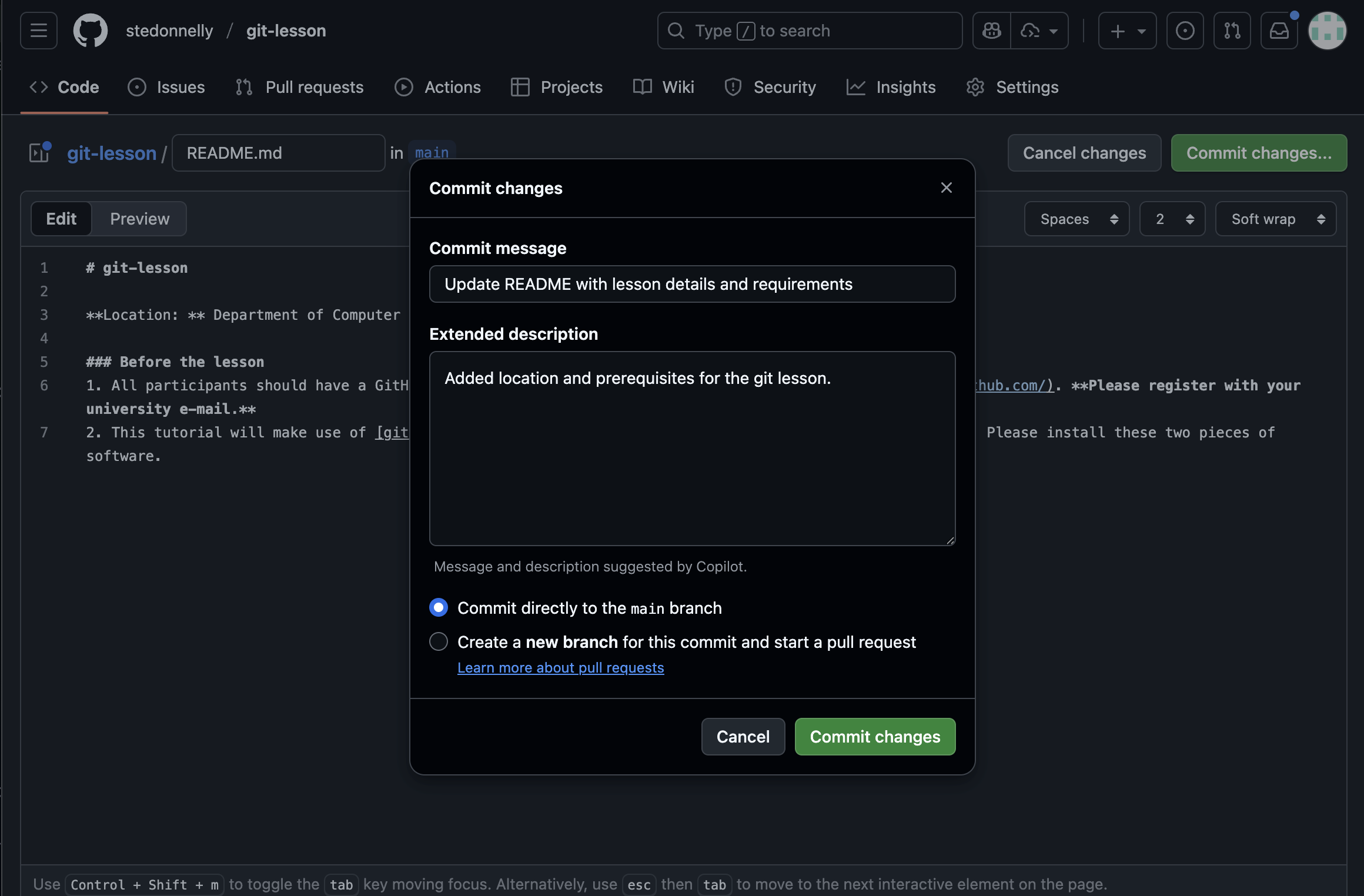
Task: Close the Commit changes dialog
Action: 946,188
